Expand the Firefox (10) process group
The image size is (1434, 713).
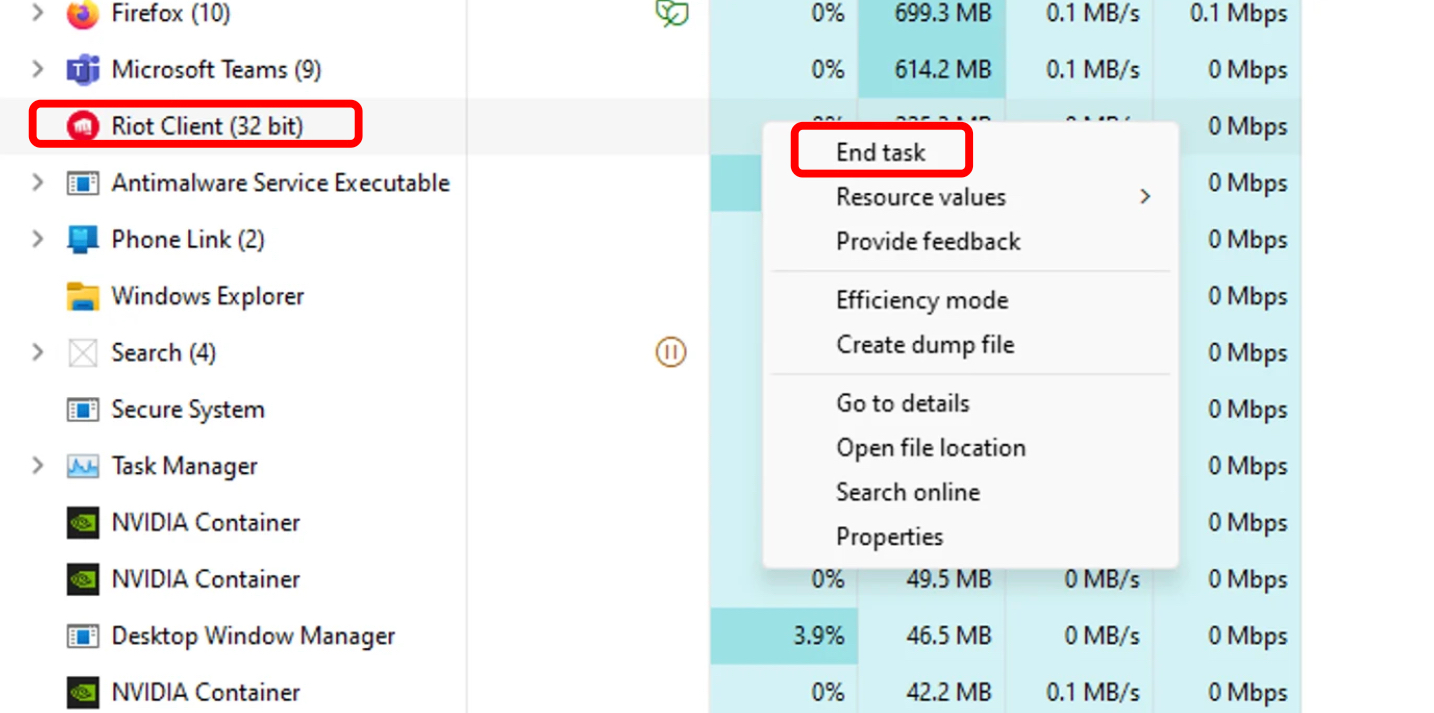38,13
